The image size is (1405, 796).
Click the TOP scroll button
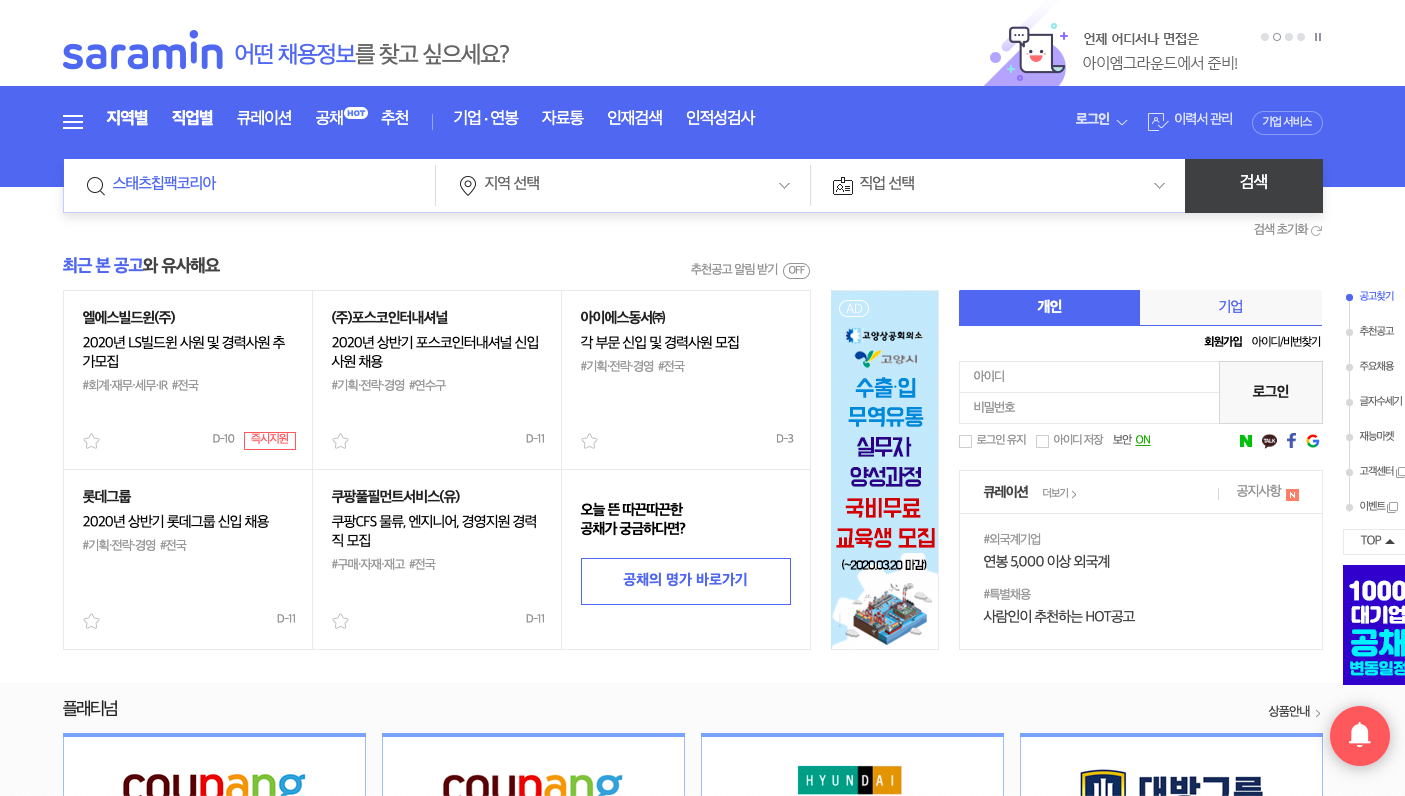1376,541
